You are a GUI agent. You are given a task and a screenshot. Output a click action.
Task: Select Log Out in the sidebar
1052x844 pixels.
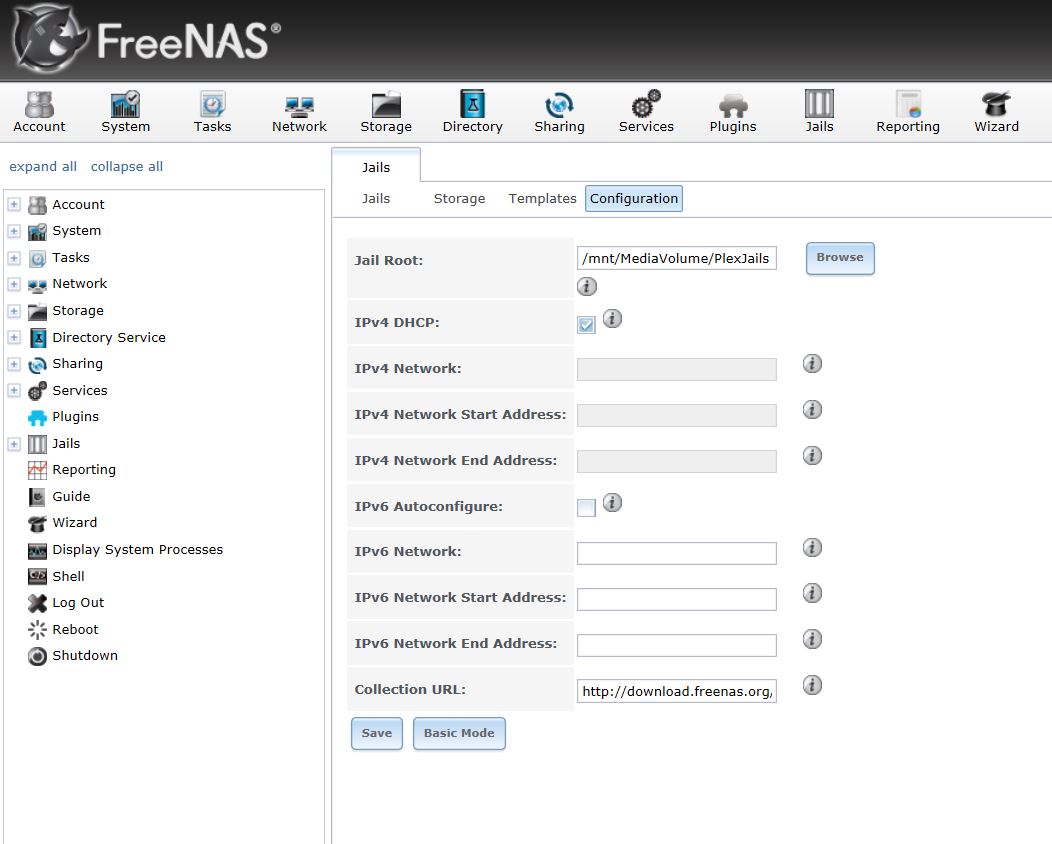coord(78,602)
